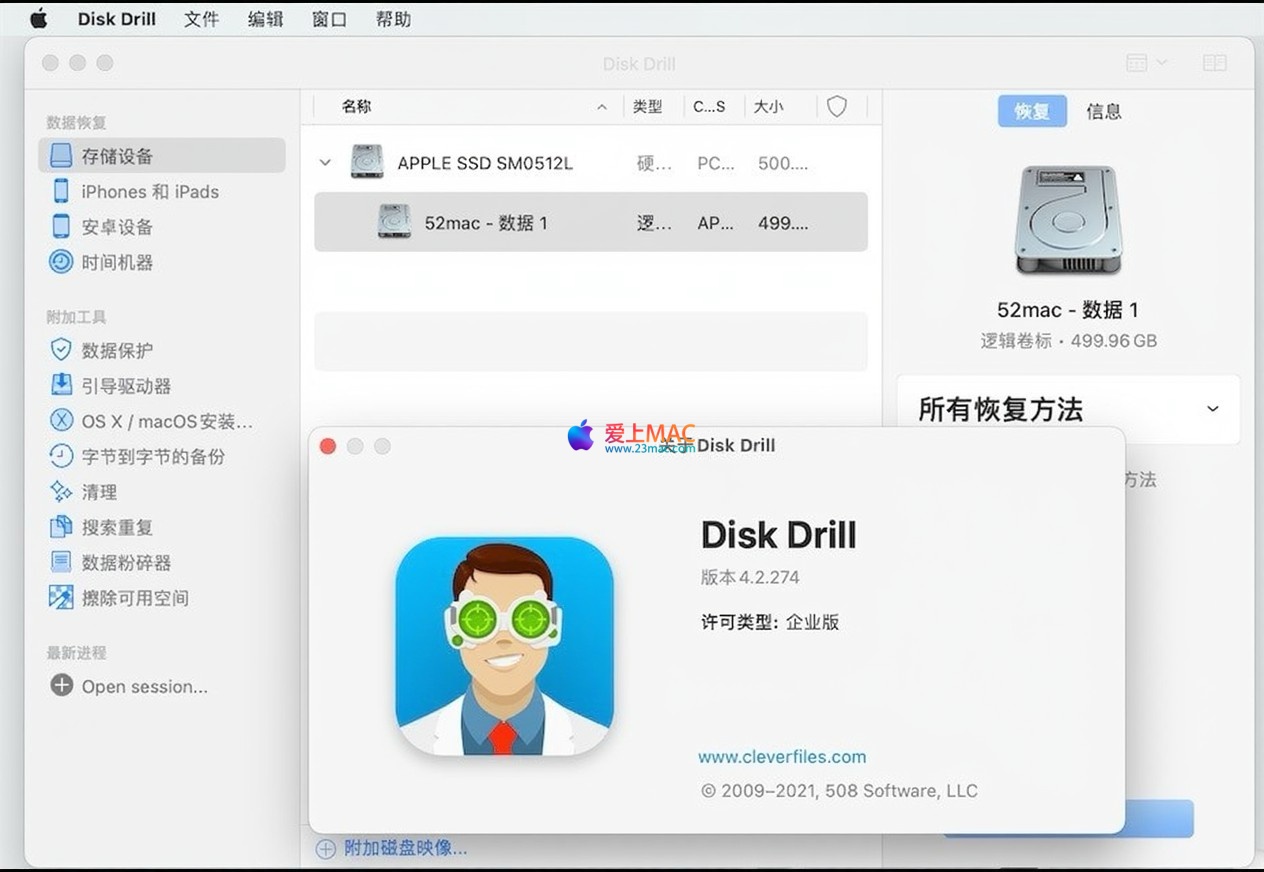This screenshot has width=1264, height=872.
Task: Open Android devices (安卓设备) section
Action: [117, 227]
